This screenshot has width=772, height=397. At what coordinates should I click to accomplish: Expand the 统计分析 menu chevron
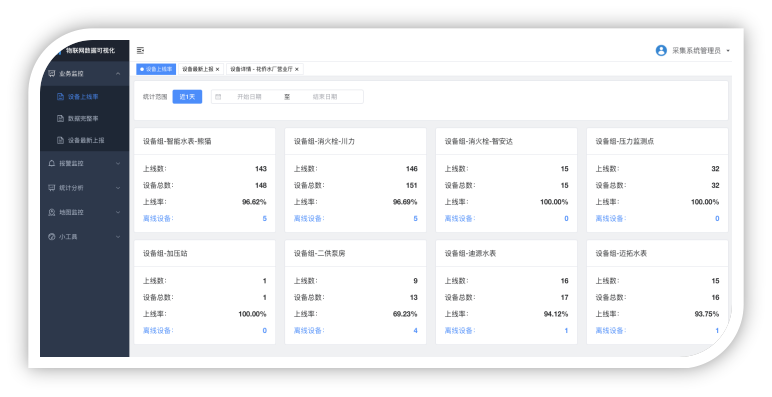(118, 188)
